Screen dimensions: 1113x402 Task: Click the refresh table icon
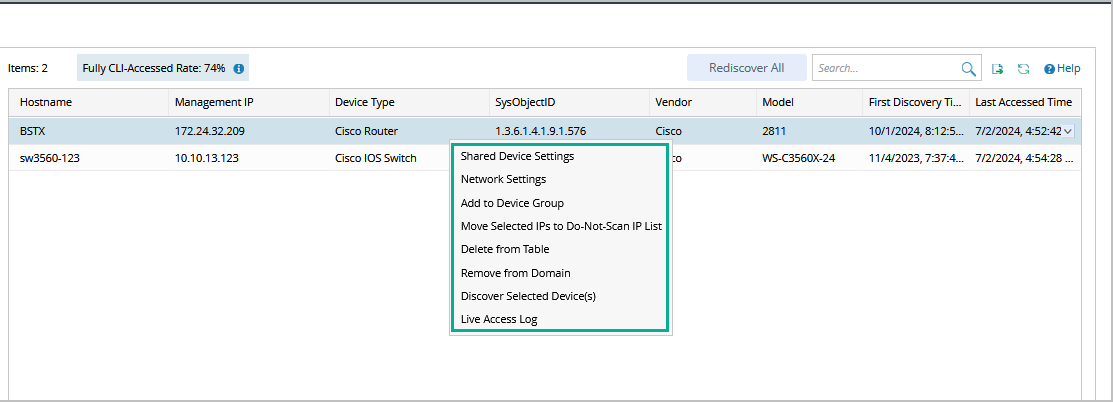click(1023, 69)
